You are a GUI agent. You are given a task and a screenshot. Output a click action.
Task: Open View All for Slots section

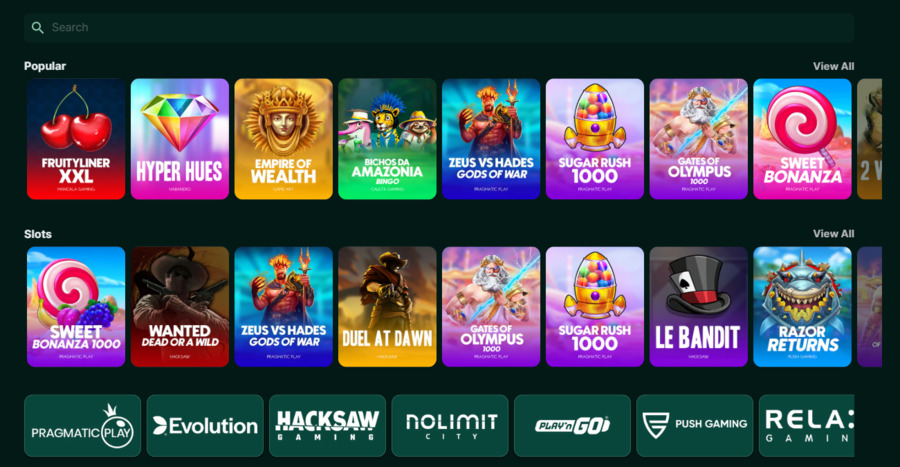[833, 234]
